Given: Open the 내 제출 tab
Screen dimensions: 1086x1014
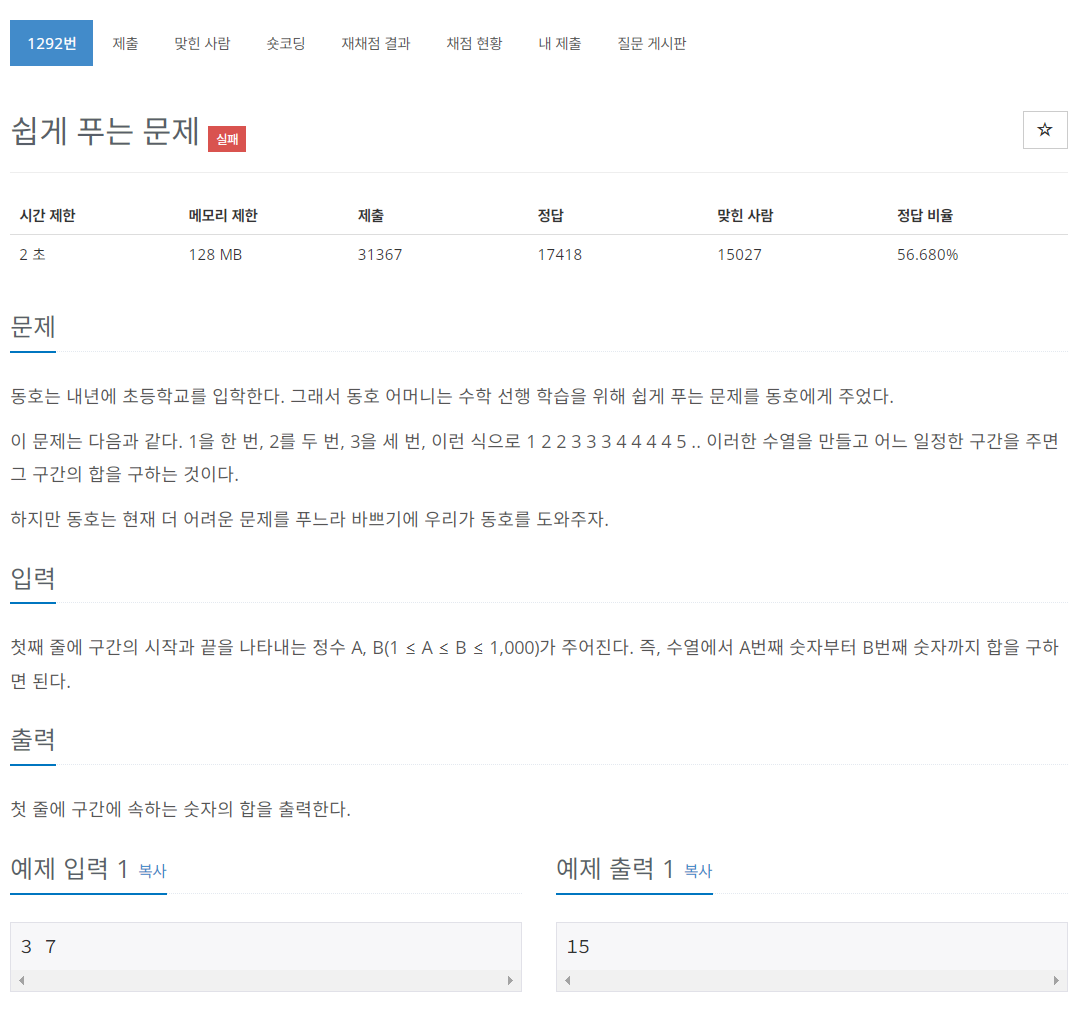Looking at the screenshot, I should click(x=560, y=43).
